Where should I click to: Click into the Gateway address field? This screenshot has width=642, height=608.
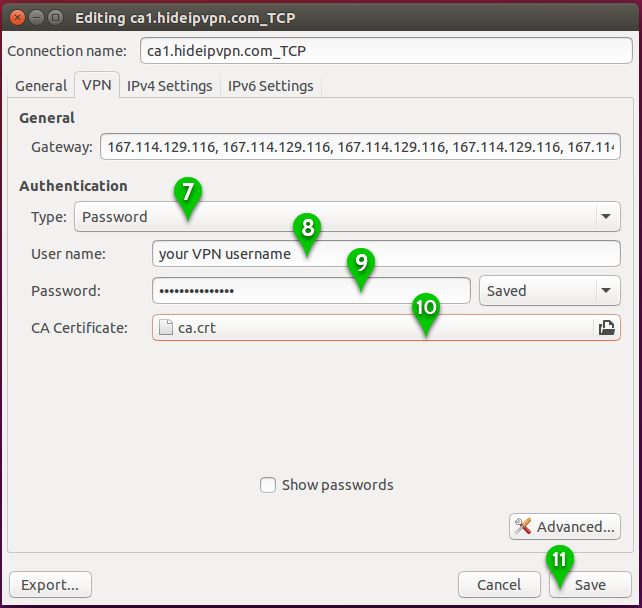click(x=360, y=147)
